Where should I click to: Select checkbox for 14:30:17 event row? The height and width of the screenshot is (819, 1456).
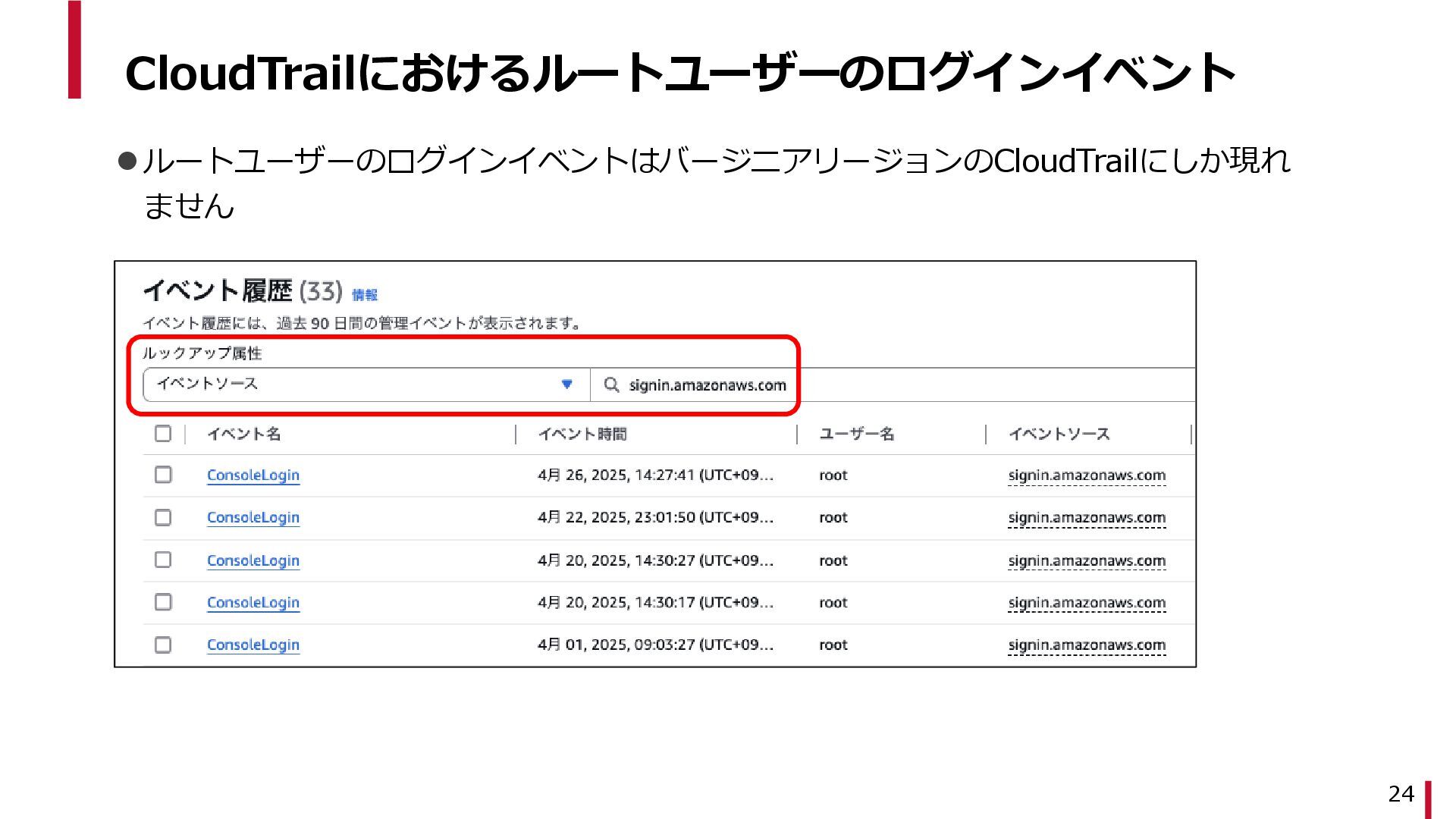point(163,602)
